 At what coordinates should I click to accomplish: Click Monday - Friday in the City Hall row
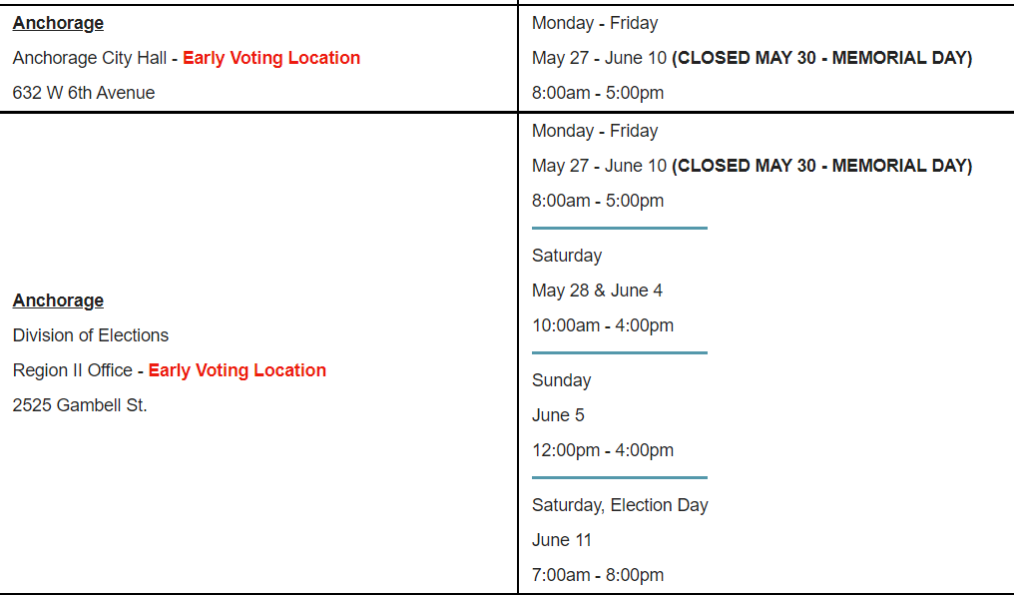coord(595,23)
